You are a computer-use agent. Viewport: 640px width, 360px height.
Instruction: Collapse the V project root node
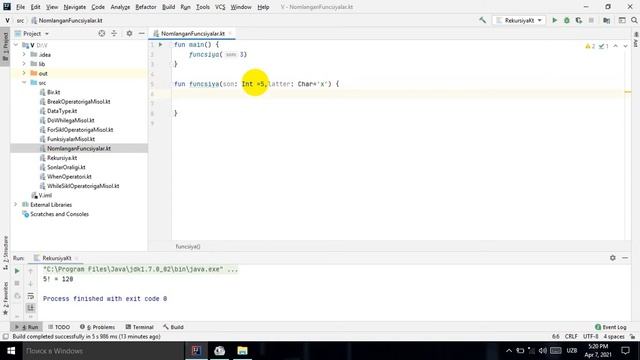16,45
